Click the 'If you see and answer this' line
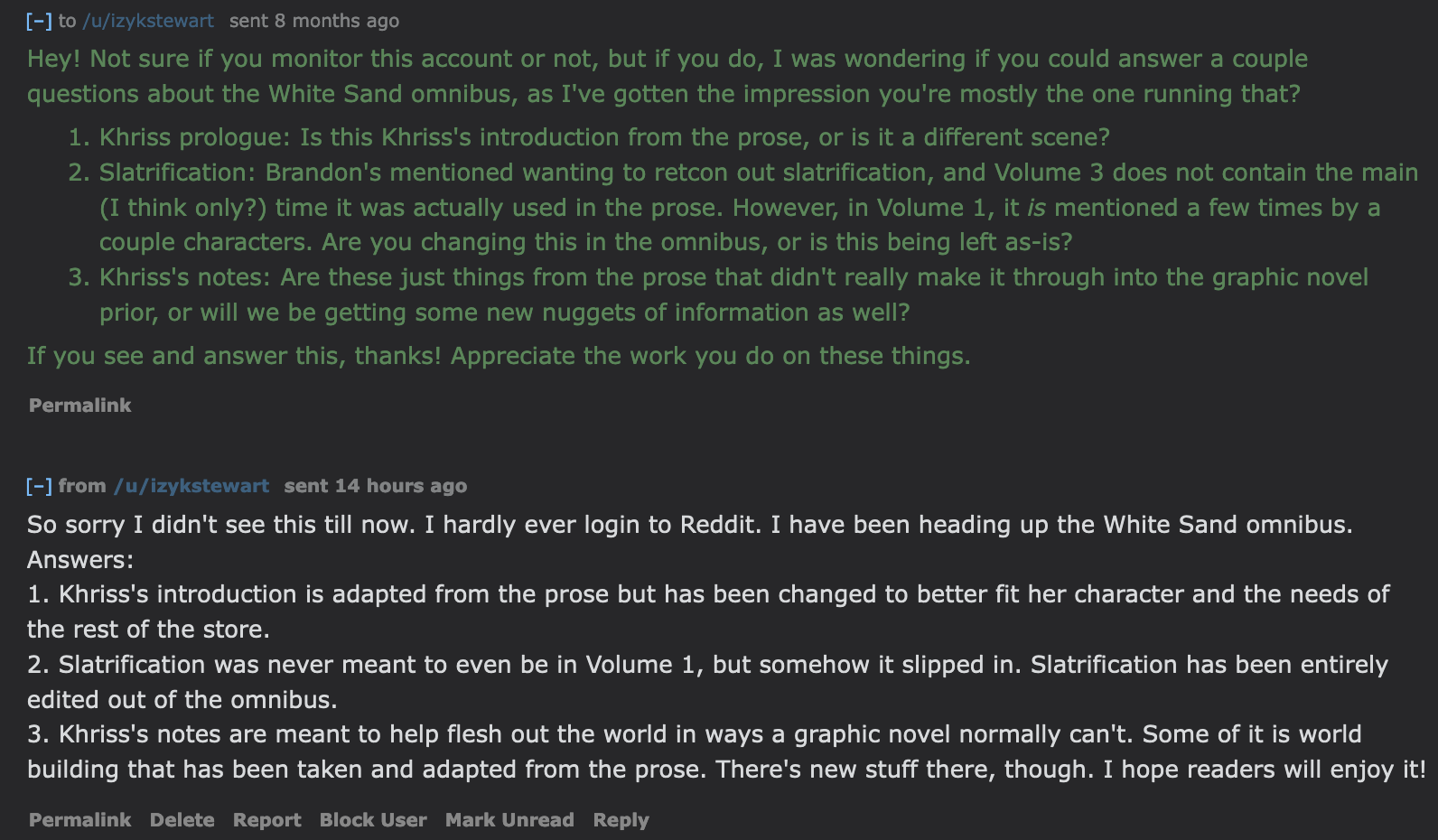 click(x=499, y=356)
